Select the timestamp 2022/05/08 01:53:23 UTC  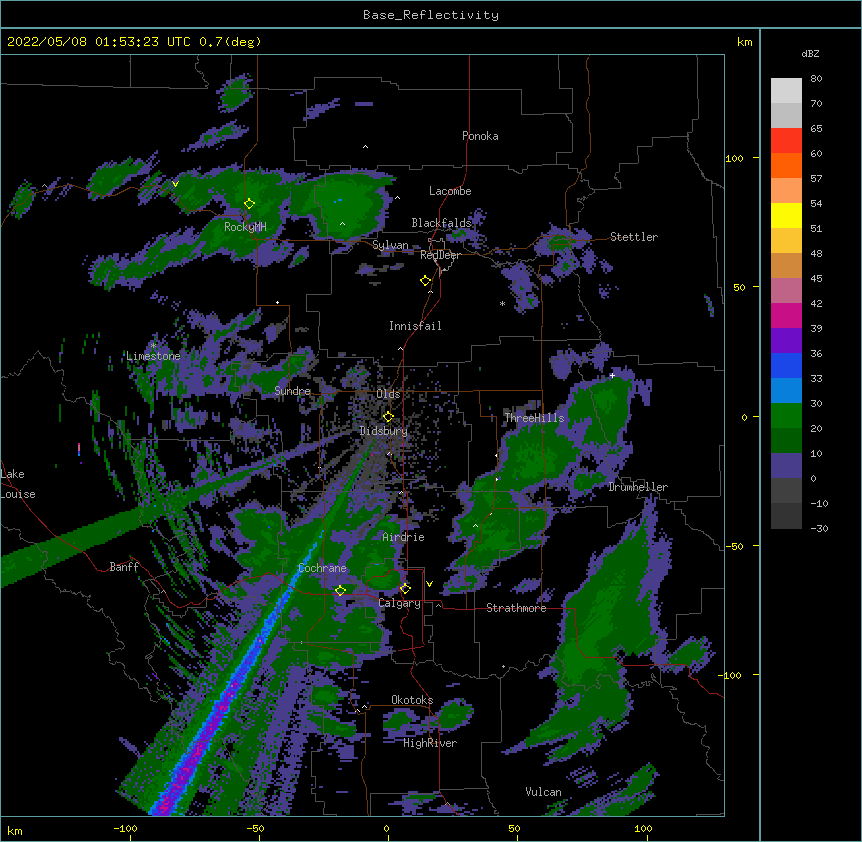pos(99,42)
